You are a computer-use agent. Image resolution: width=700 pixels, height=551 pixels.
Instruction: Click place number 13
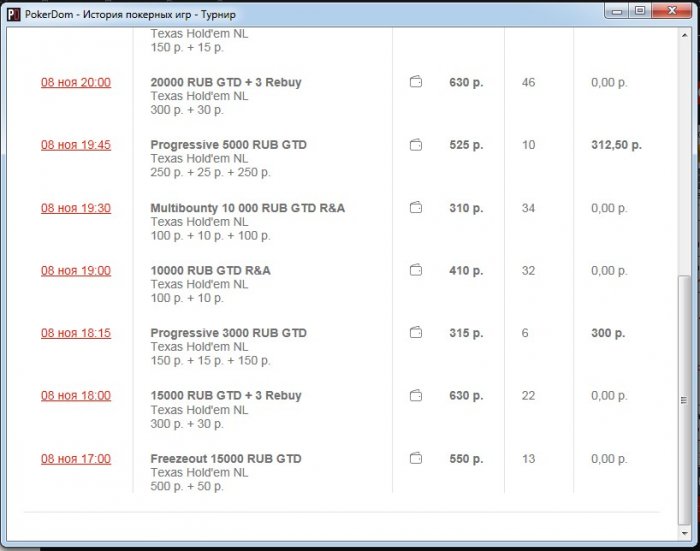[529, 459]
